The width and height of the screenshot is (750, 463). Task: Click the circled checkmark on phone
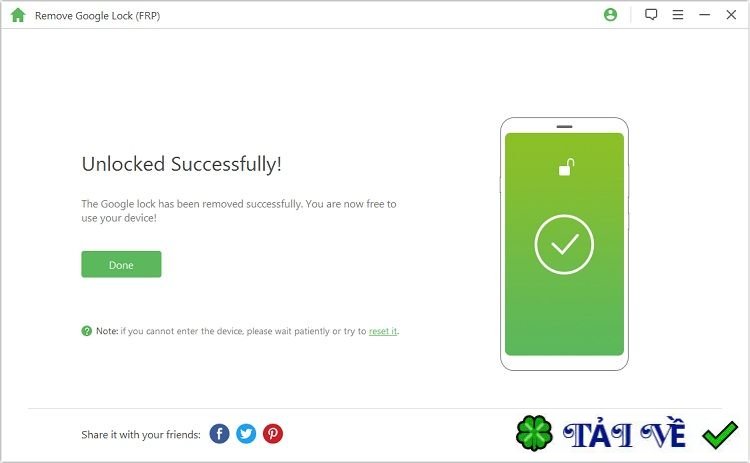pos(564,244)
